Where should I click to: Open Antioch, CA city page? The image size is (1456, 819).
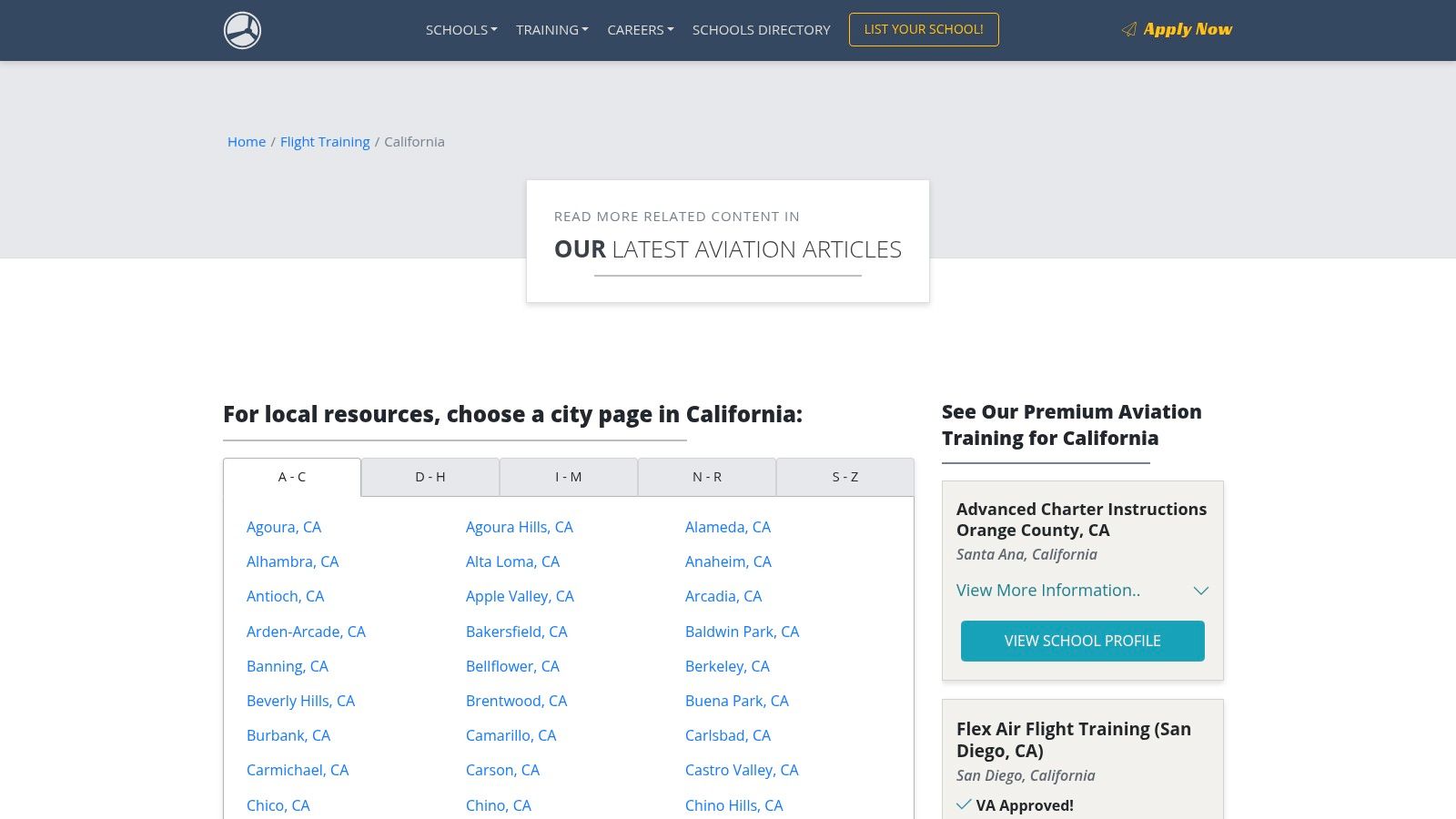coord(286,596)
